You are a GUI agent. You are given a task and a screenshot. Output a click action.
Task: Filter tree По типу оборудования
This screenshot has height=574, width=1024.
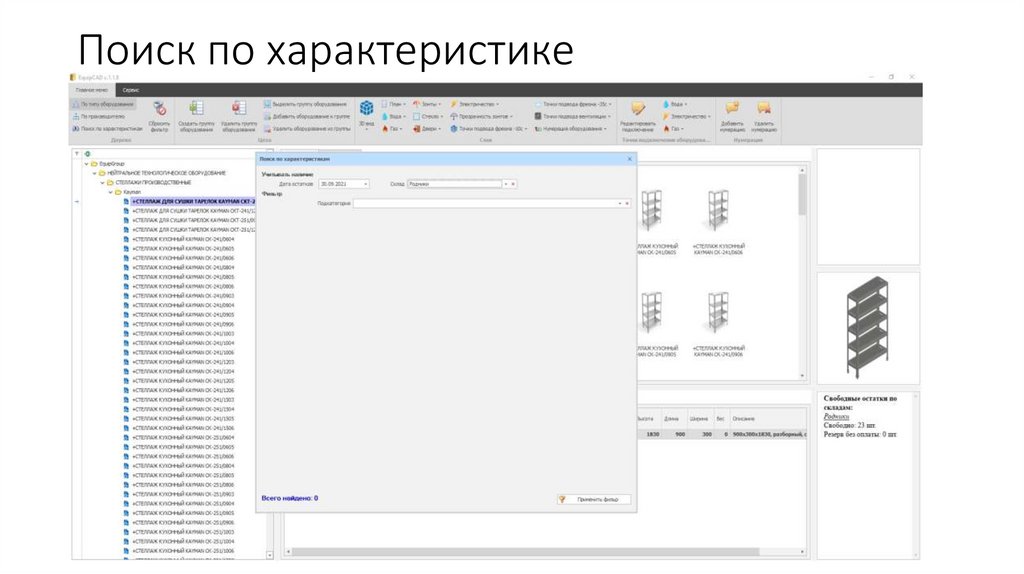coord(103,104)
